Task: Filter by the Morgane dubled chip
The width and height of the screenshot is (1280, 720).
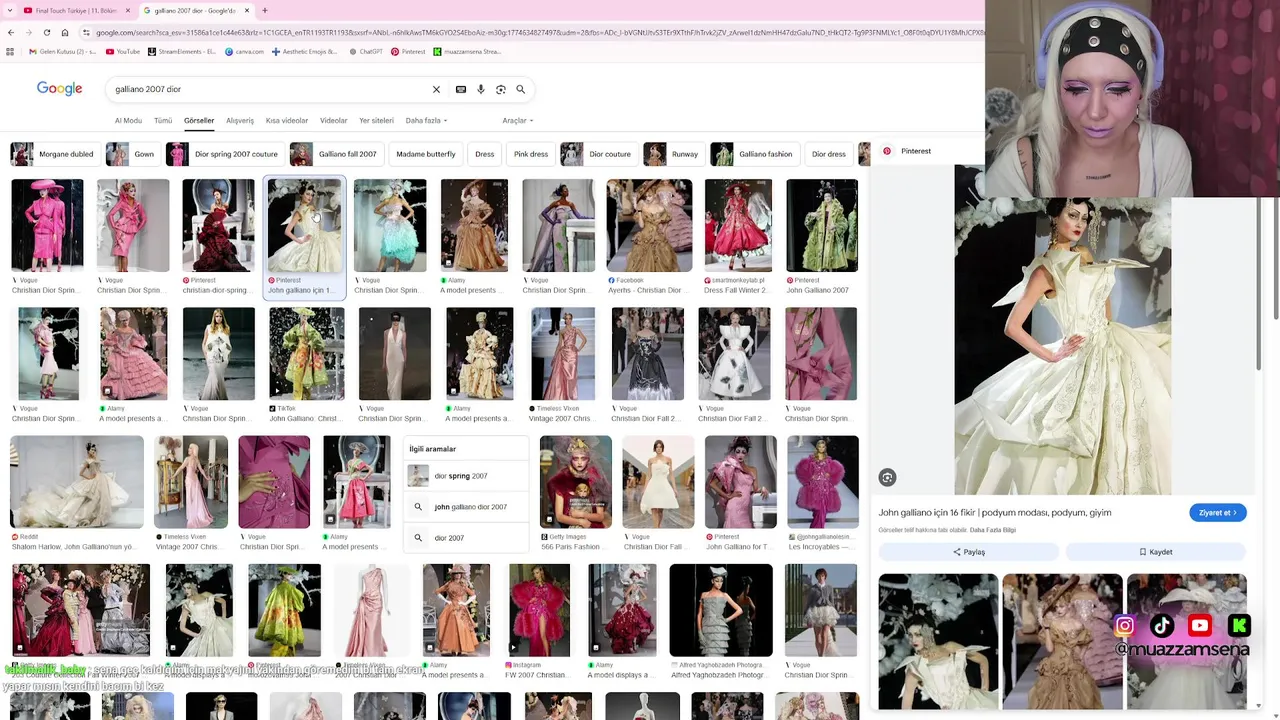Action: (x=53, y=154)
